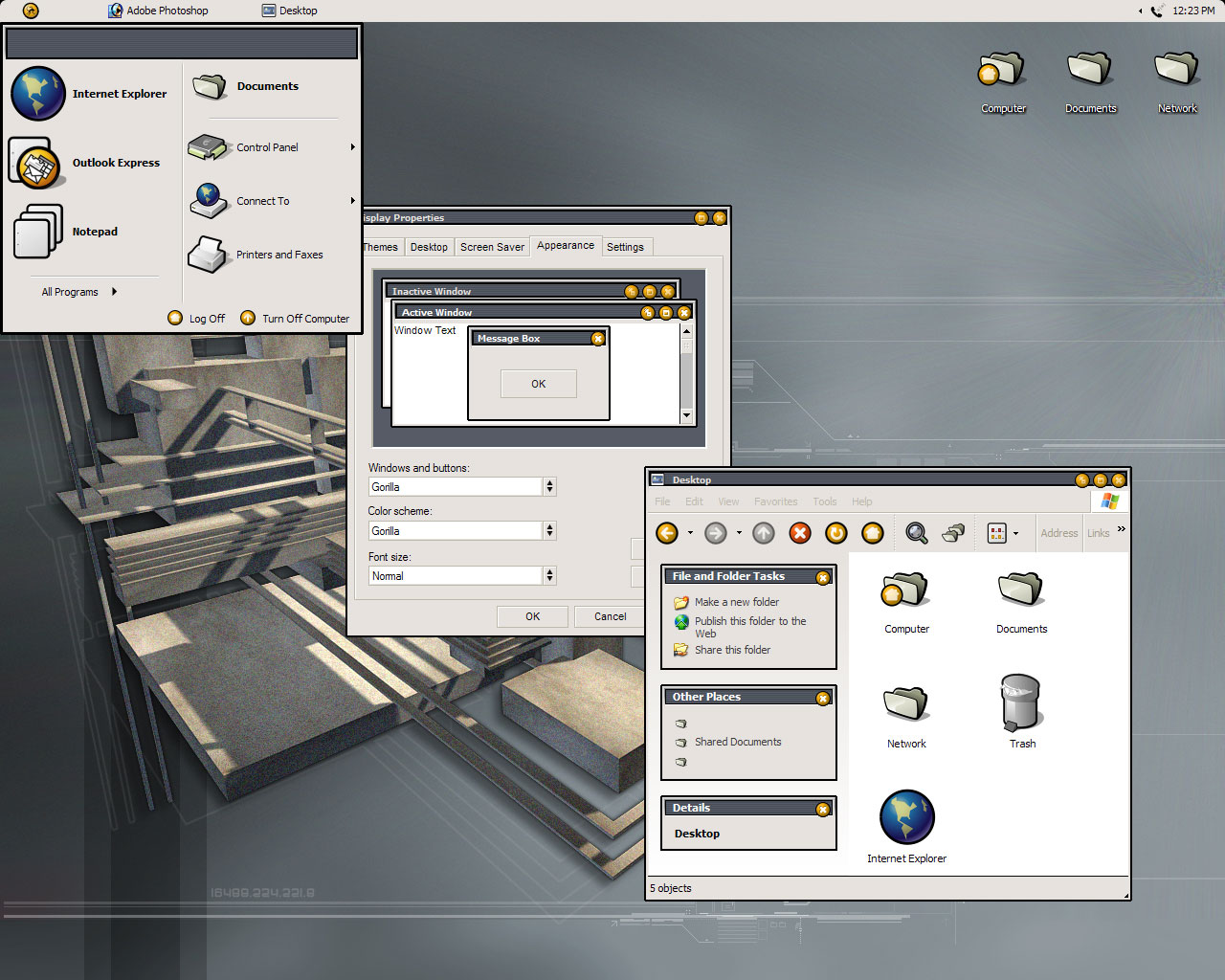Click Cancel in Display Properties dialog
The height and width of the screenshot is (980, 1225).
pos(610,616)
